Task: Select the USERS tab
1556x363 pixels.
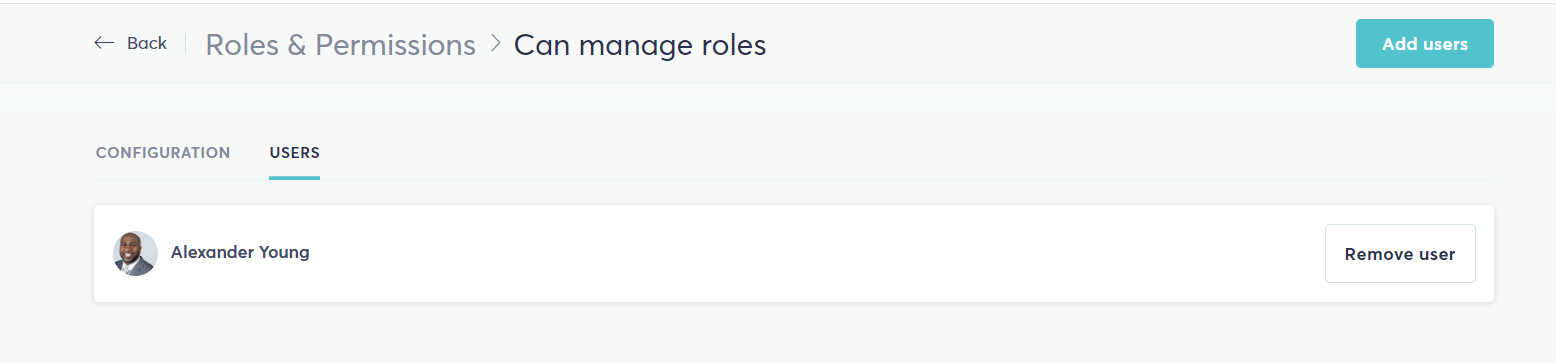Action: [294, 153]
